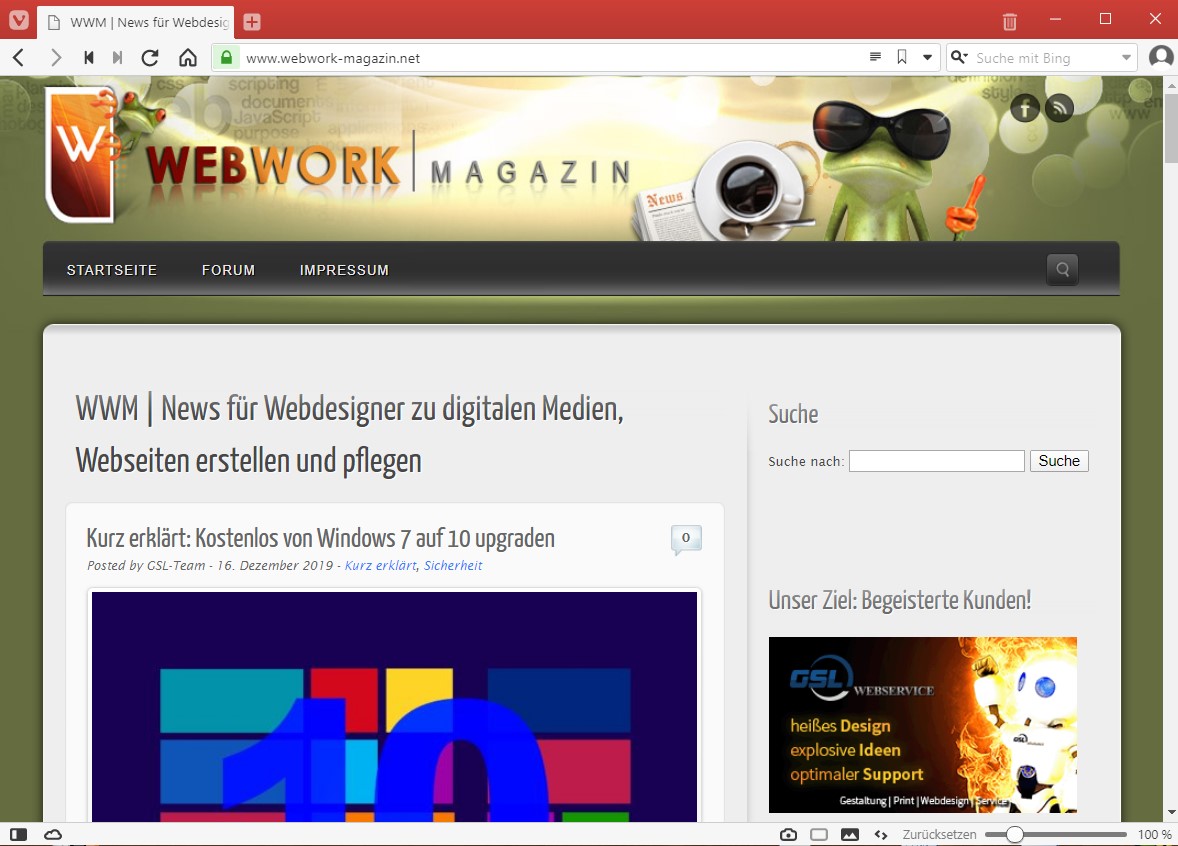1178x846 pixels.
Task: Open the sync cloud status
Action: point(53,835)
